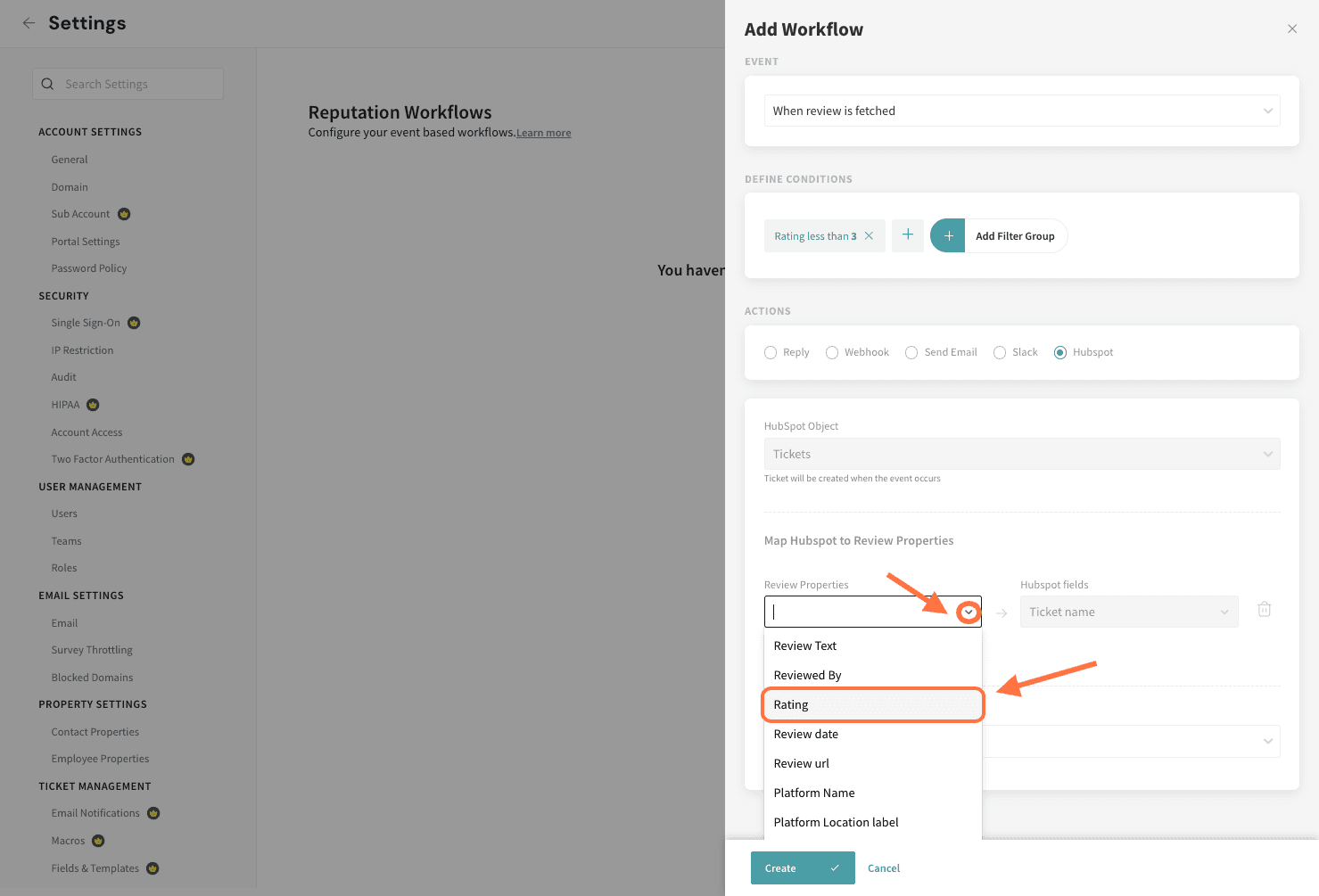Open the 'When review is fetched' event dropdown
This screenshot has width=1319, height=896.
click(x=1021, y=111)
